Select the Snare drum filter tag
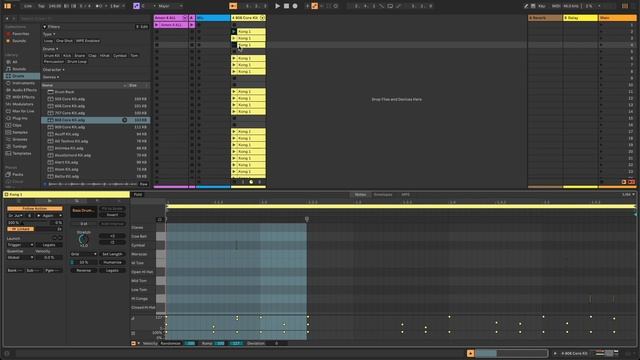 (x=80, y=56)
